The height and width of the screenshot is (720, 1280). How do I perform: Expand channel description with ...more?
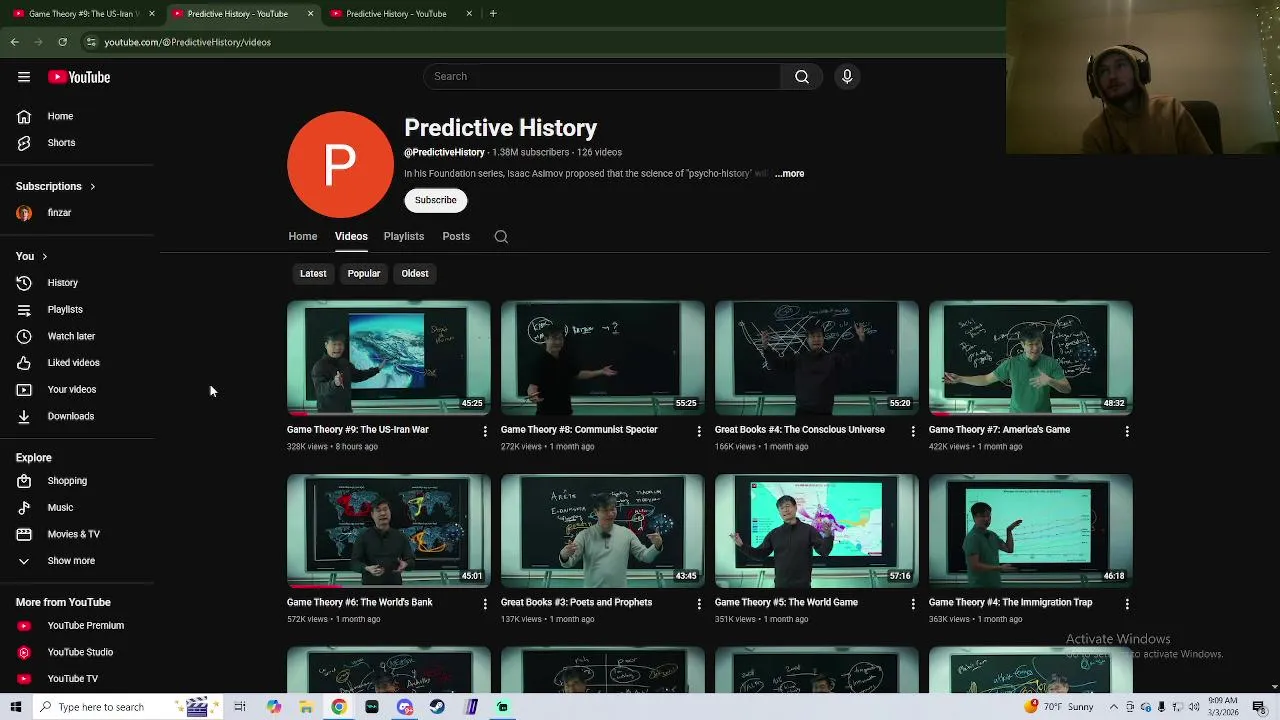pyautogui.click(x=789, y=174)
